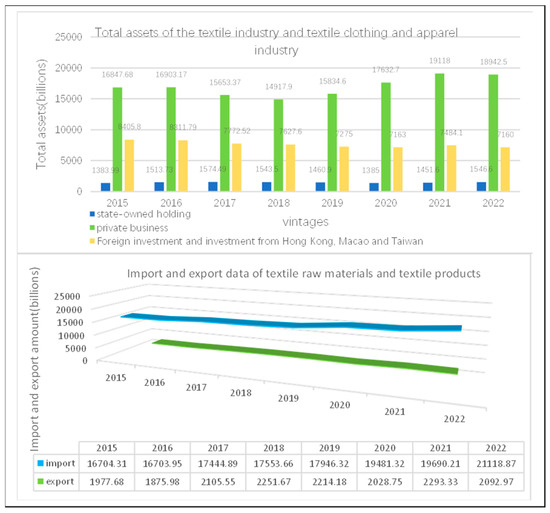Select the green export line in 3D chart
The image size is (550, 513).
coord(305,357)
